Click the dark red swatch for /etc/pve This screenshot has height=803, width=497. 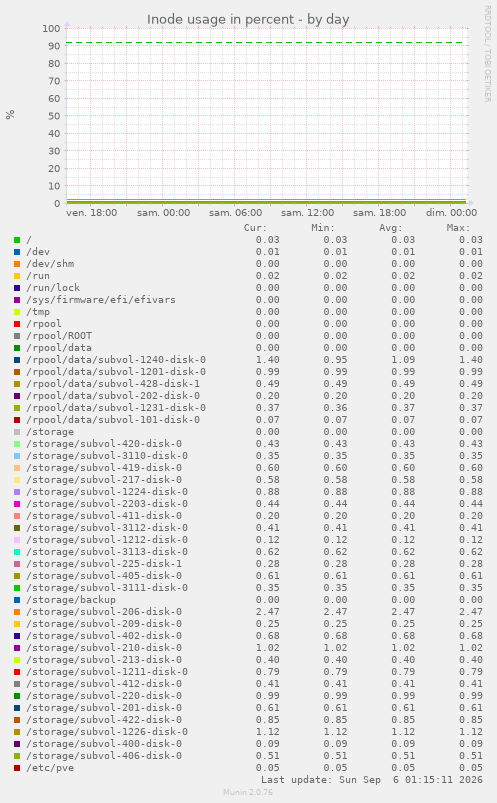pos(17,768)
